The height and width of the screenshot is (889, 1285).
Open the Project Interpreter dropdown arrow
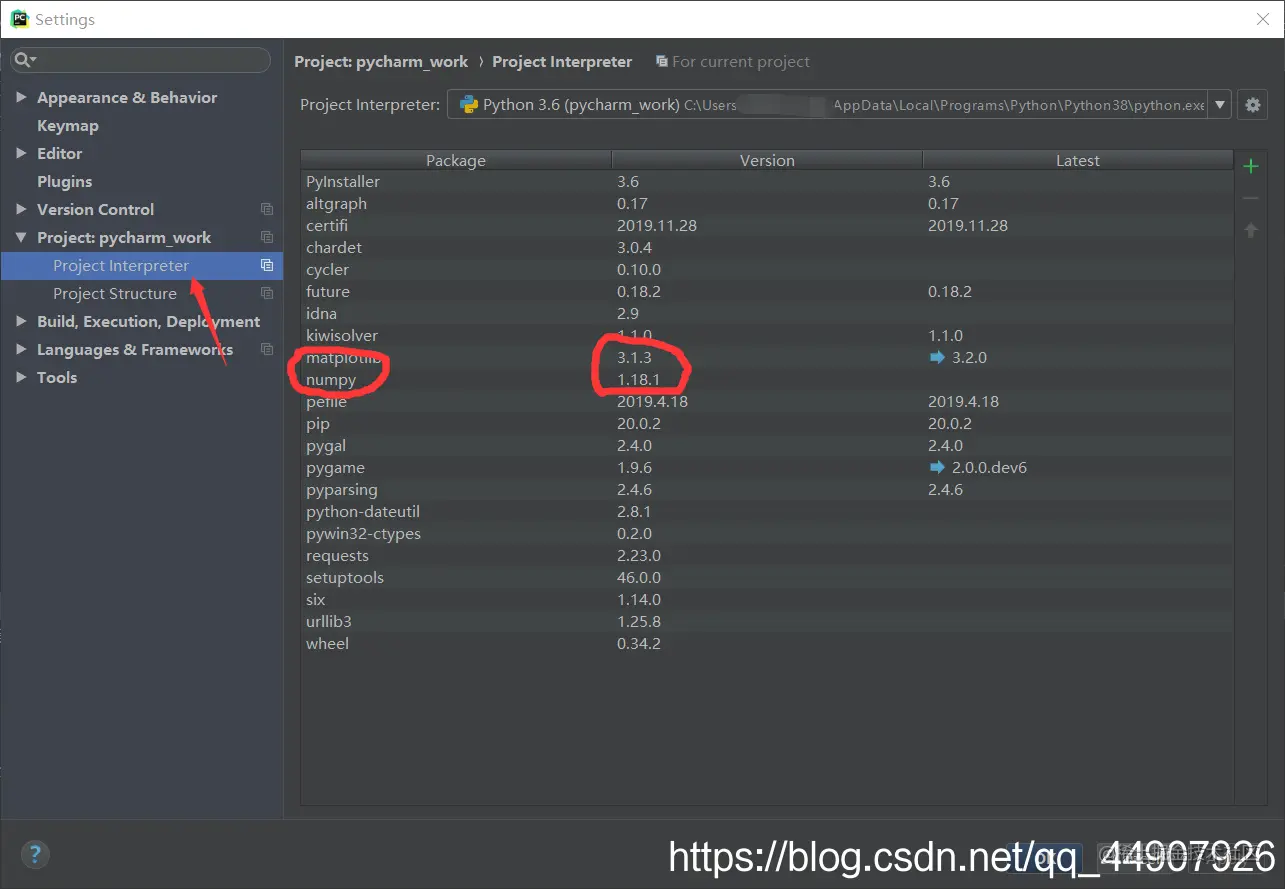click(1220, 104)
